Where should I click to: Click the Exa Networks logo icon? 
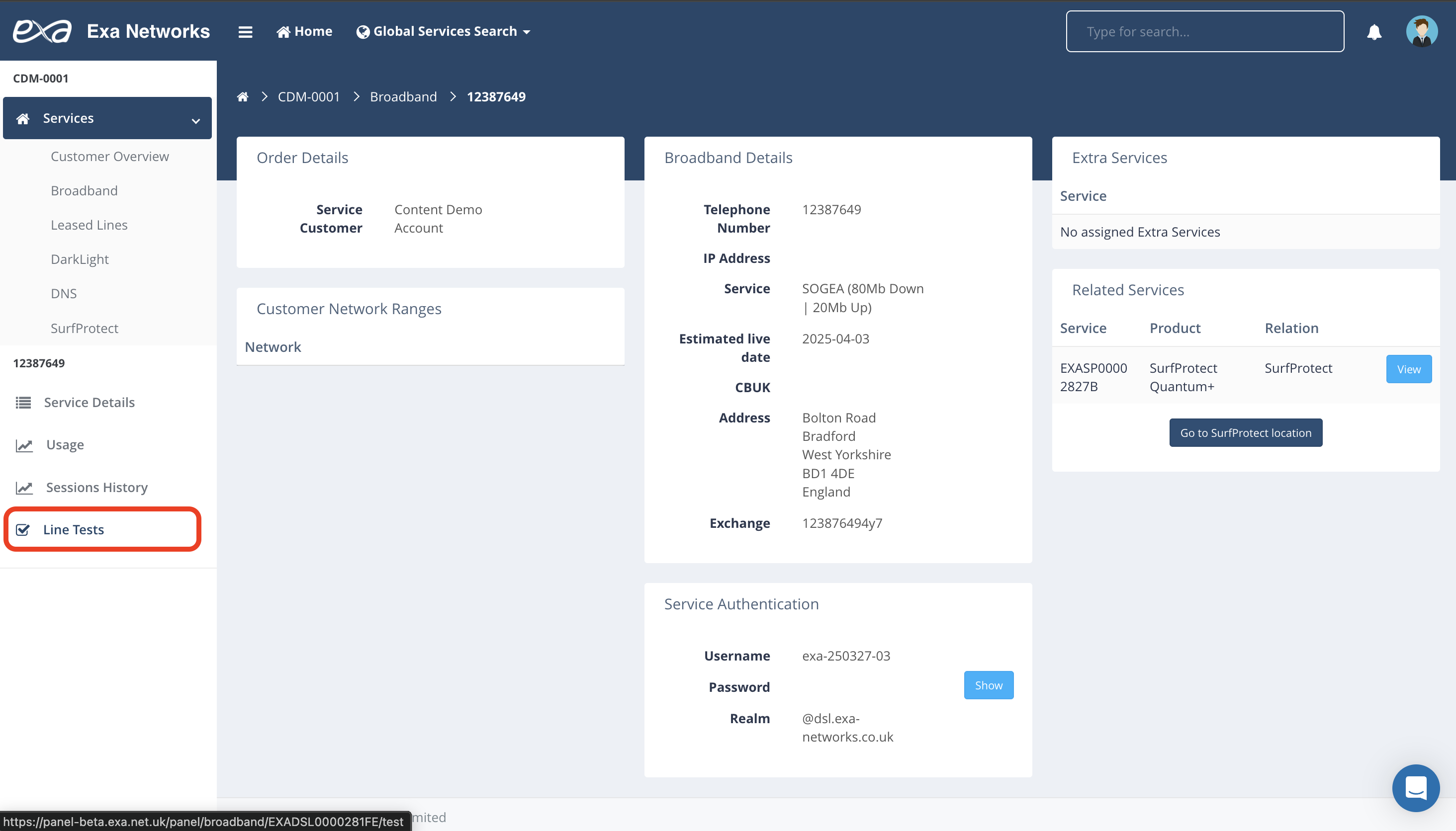[42, 31]
